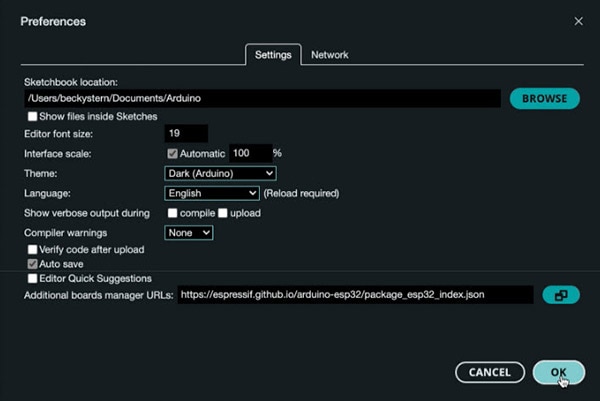Expand the Language dropdown set to English

pyautogui.click(x=212, y=193)
